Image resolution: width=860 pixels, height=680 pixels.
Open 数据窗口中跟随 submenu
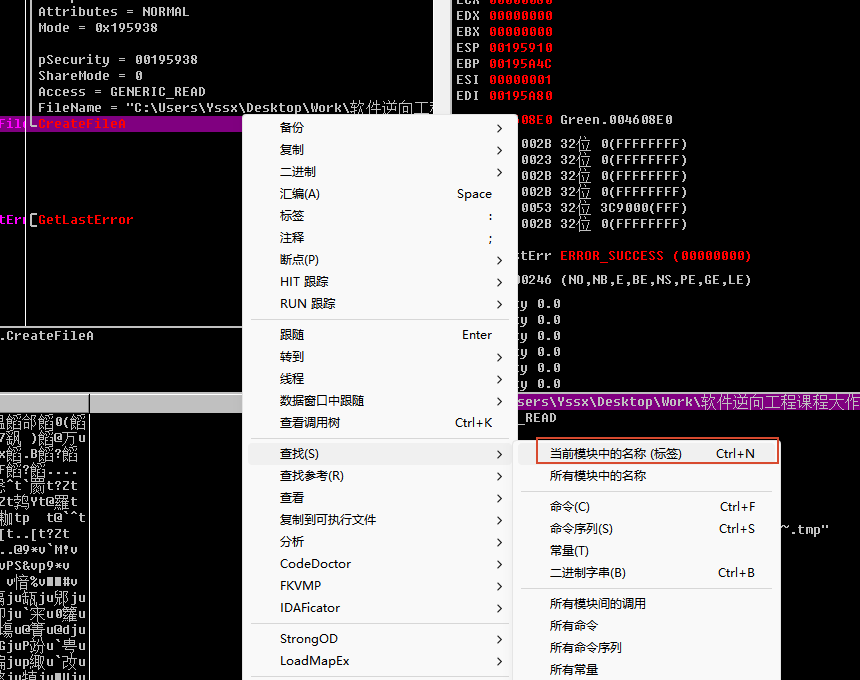(380, 400)
